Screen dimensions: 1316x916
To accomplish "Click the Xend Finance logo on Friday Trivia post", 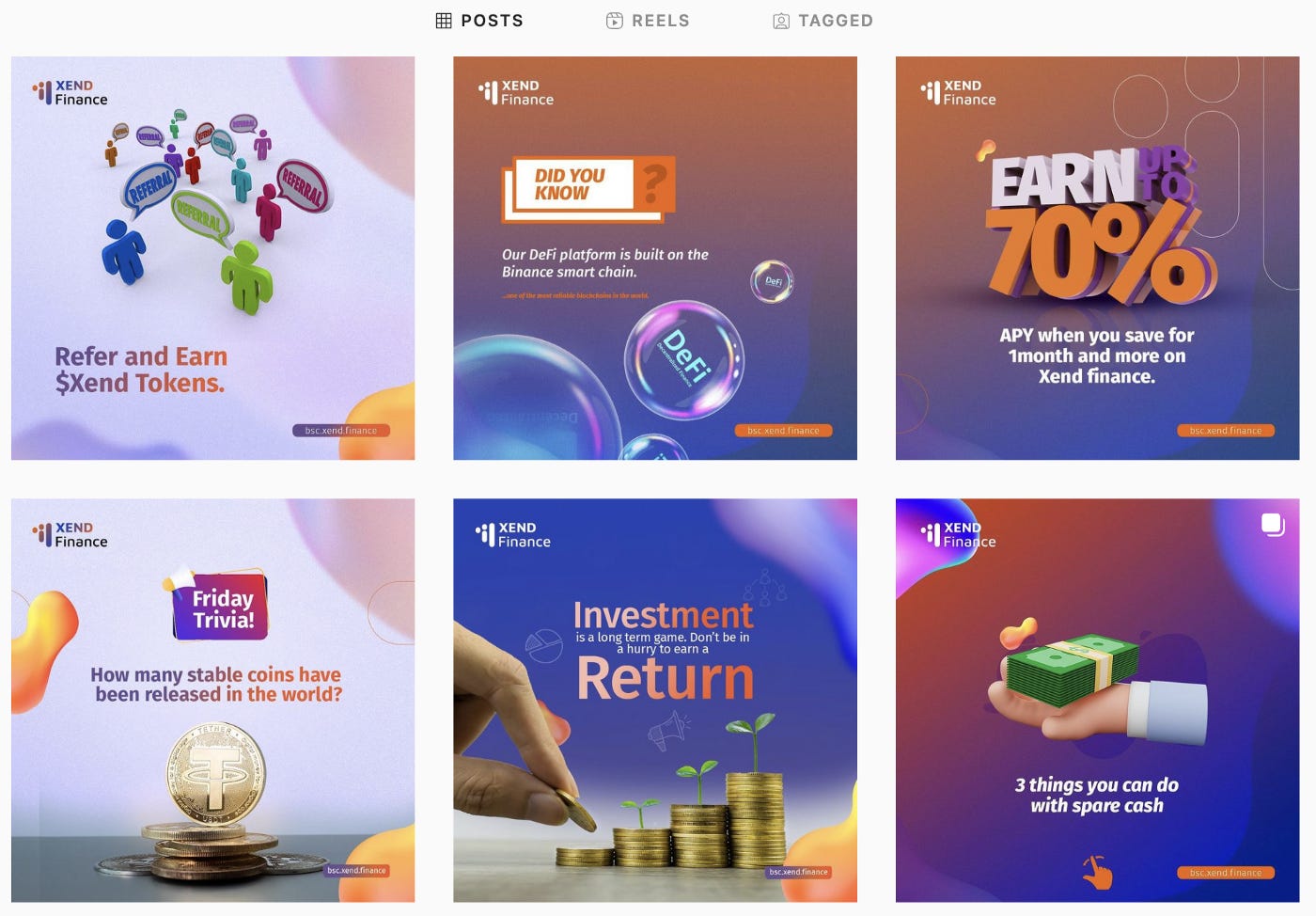I will [x=70, y=534].
